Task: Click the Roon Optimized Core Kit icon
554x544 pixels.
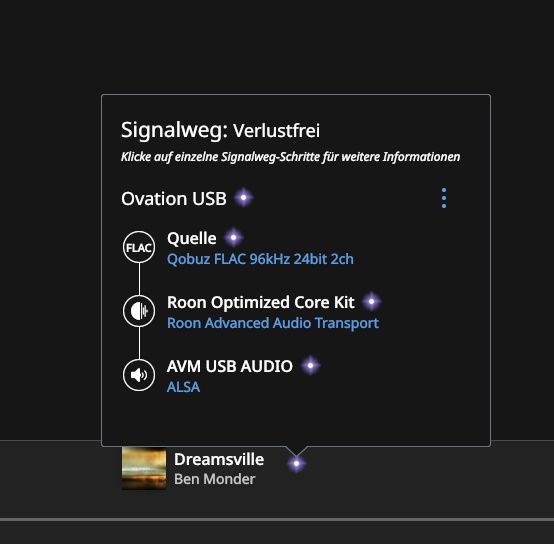Action: click(x=139, y=311)
